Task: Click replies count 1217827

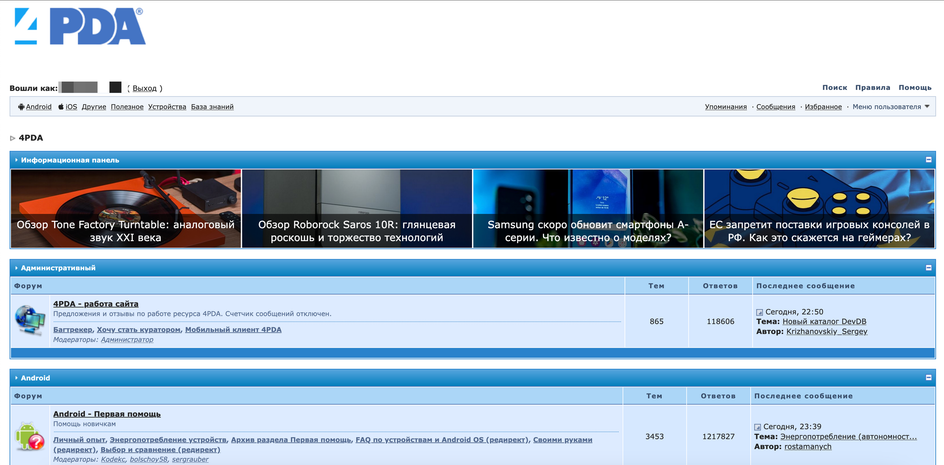Action: (718, 436)
